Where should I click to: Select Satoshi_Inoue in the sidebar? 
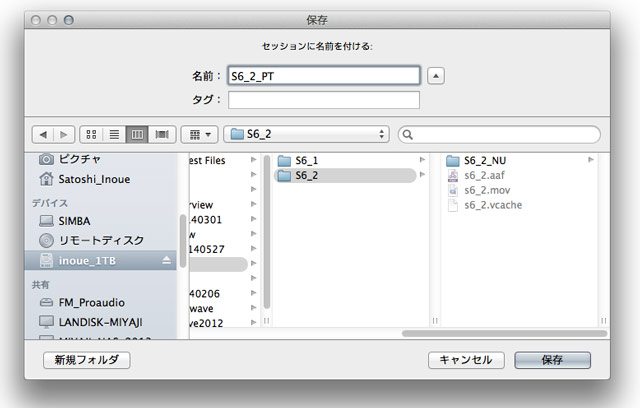pyautogui.click(x=101, y=179)
